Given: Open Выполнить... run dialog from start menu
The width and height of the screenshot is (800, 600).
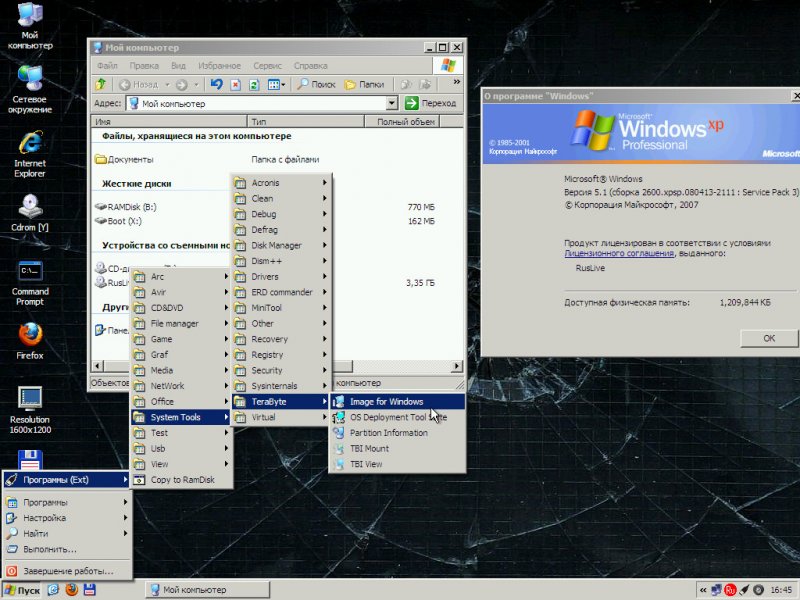Looking at the screenshot, I should point(67,549).
